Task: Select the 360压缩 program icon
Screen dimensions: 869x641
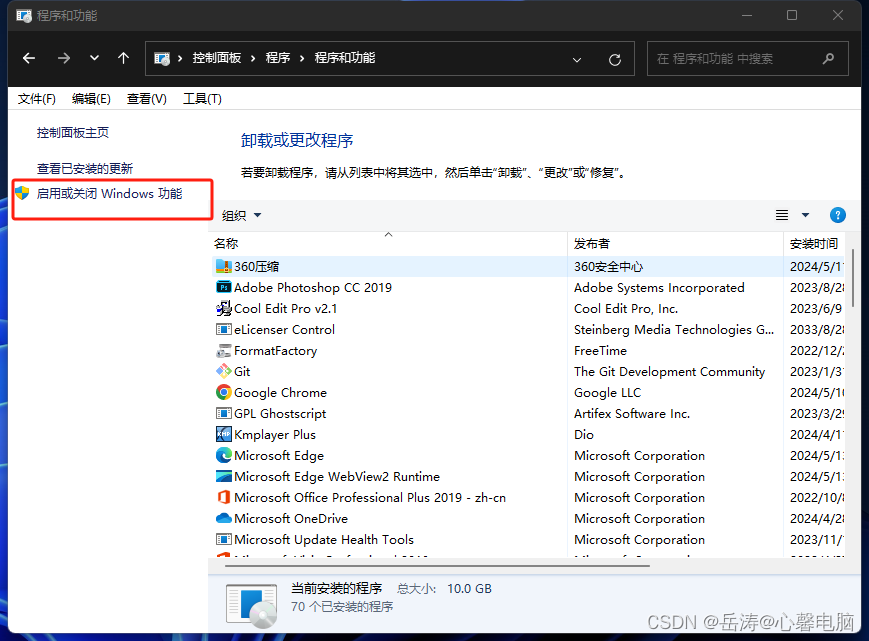Action: (223, 266)
